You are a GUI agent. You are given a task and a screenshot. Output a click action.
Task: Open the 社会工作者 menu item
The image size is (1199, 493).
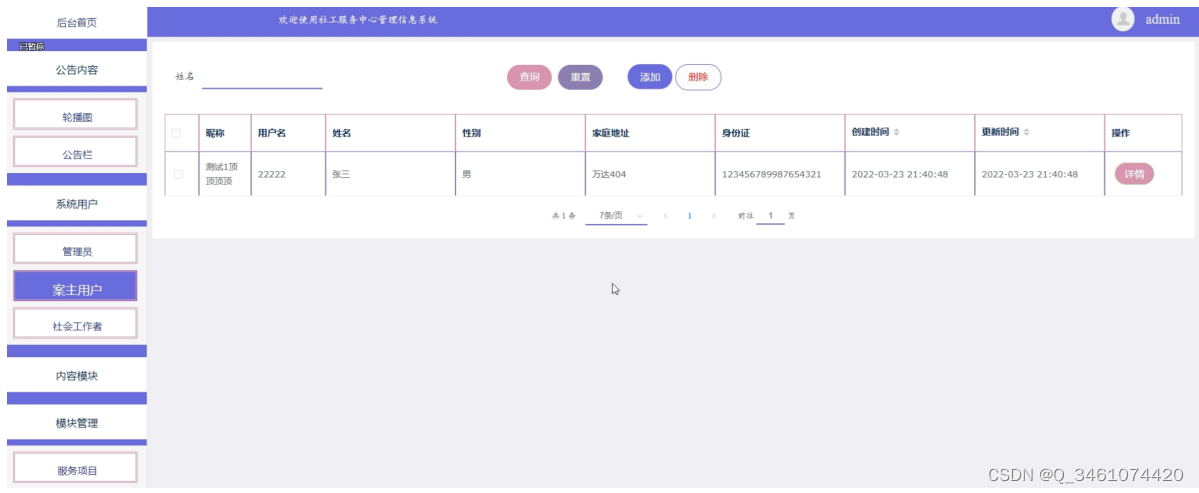click(76, 323)
